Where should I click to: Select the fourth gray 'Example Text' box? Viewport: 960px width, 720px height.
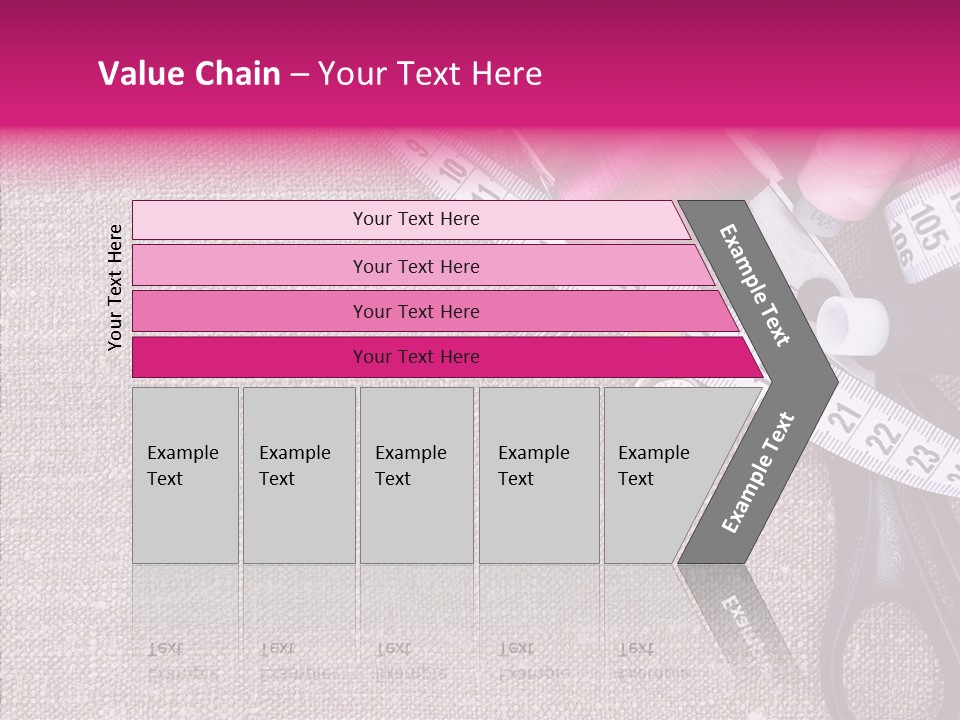[538, 475]
